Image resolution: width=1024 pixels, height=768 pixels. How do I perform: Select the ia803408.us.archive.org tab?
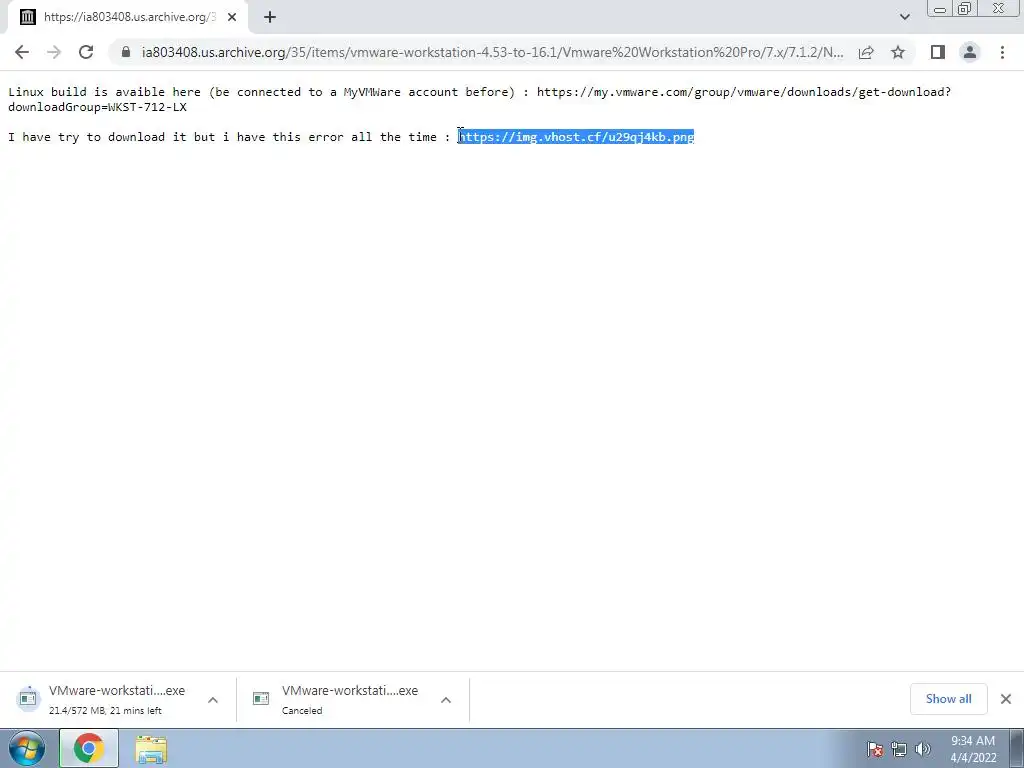click(x=127, y=17)
